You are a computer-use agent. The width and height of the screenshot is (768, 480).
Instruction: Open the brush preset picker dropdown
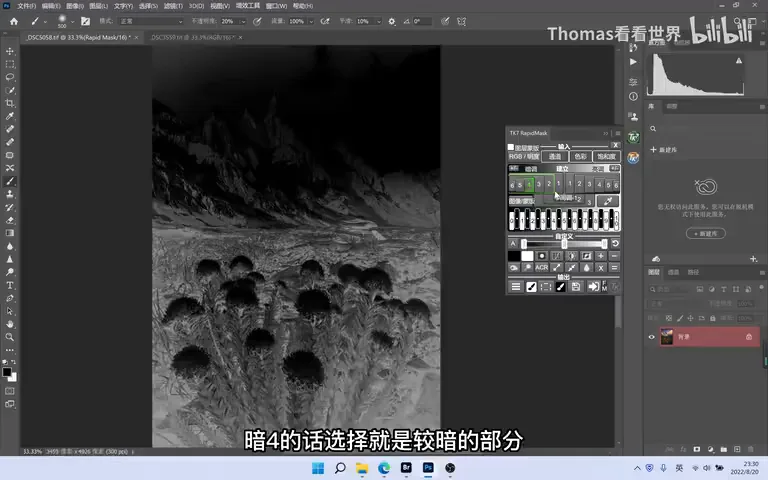pyautogui.click(x=72, y=22)
